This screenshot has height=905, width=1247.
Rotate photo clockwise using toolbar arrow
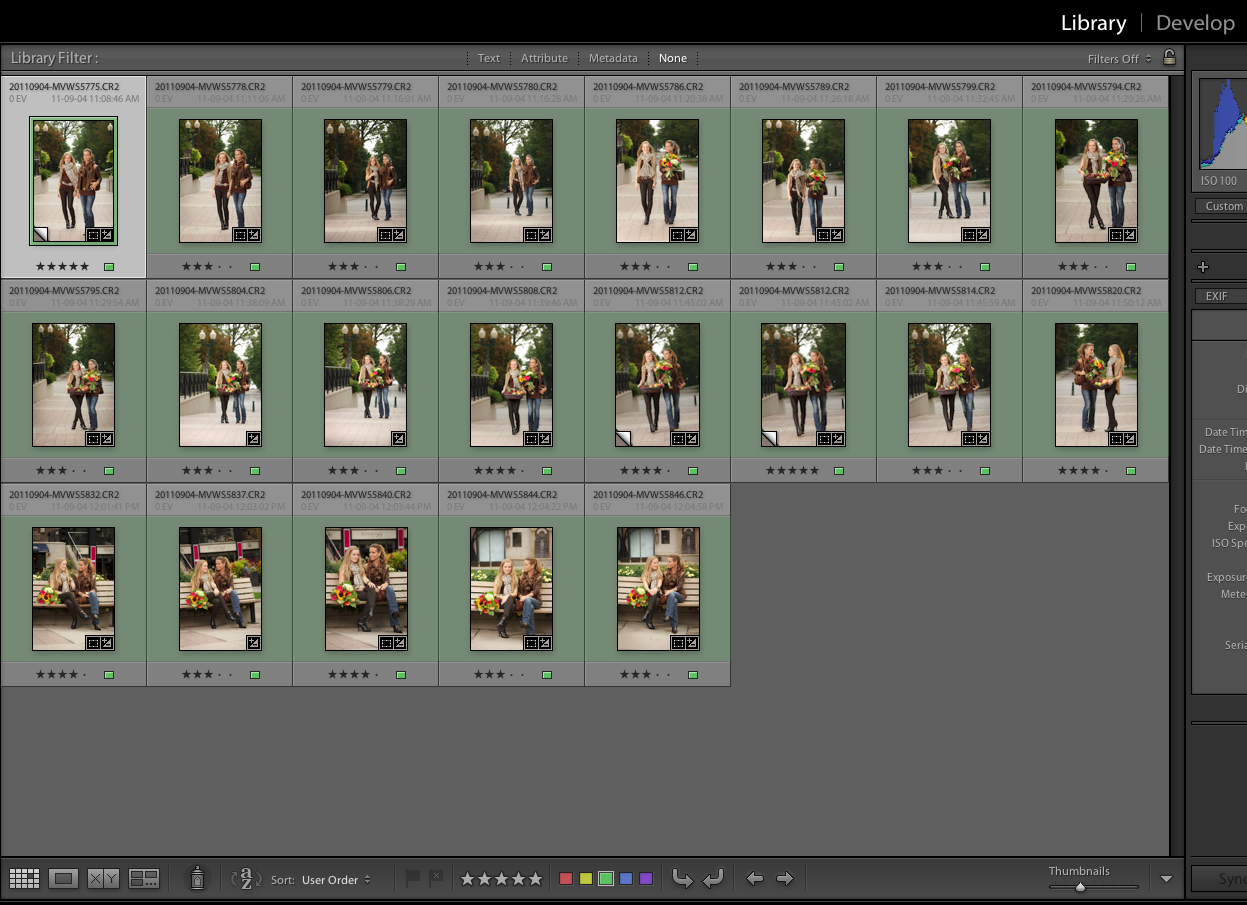click(713, 879)
